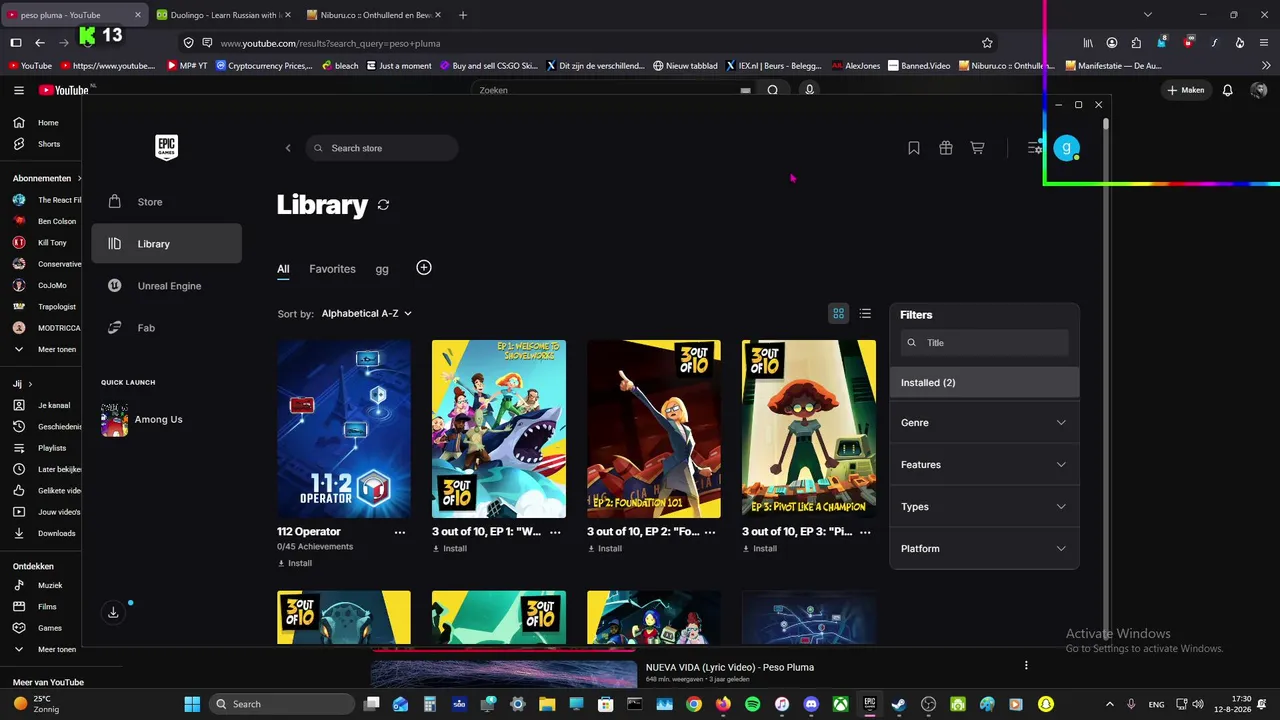1280x720 pixels.
Task: Open Unreal Engine in Epic sidebar
Action: pyautogui.click(x=166, y=286)
